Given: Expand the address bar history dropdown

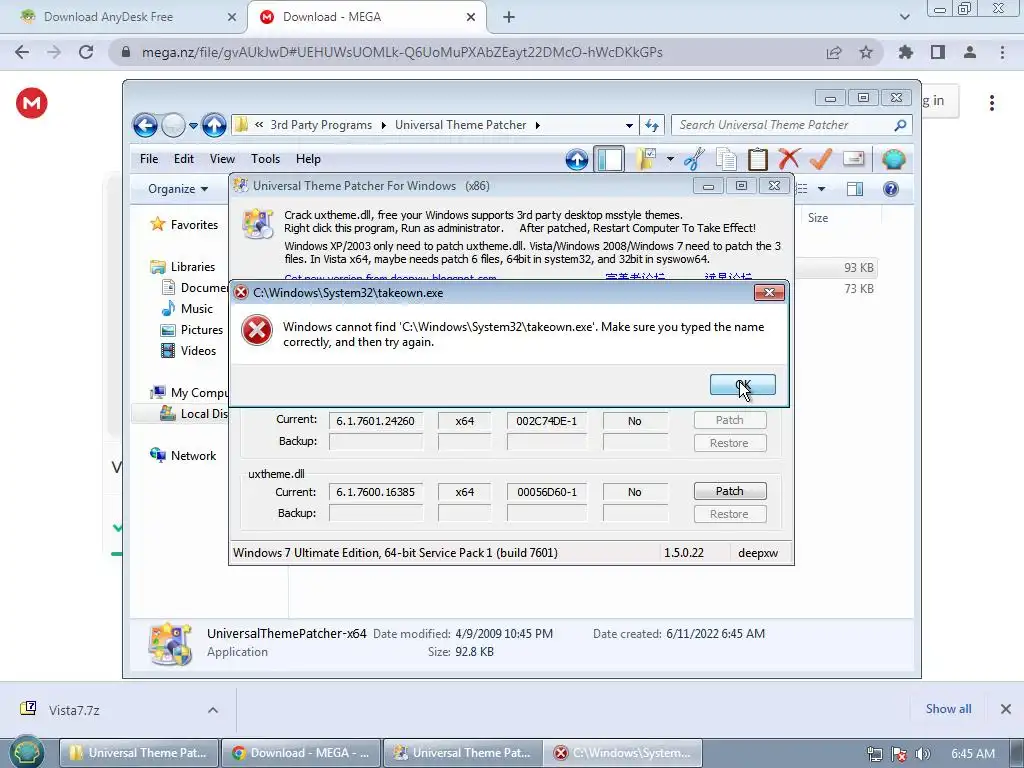Looking at the screenshot, I should pyautogui.click(x=629, y=125).
